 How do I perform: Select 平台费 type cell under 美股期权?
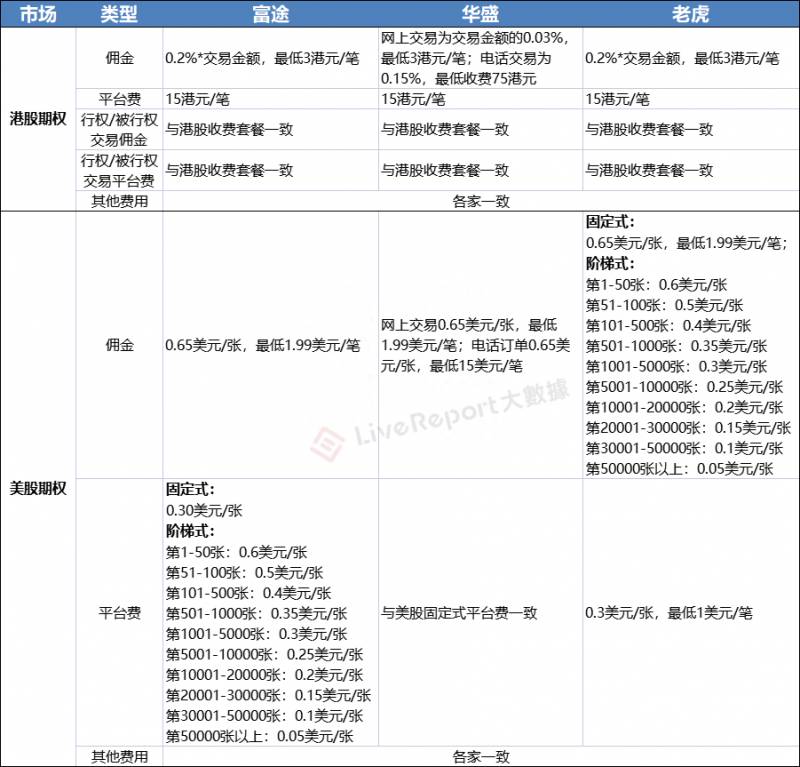coord(119,612)
